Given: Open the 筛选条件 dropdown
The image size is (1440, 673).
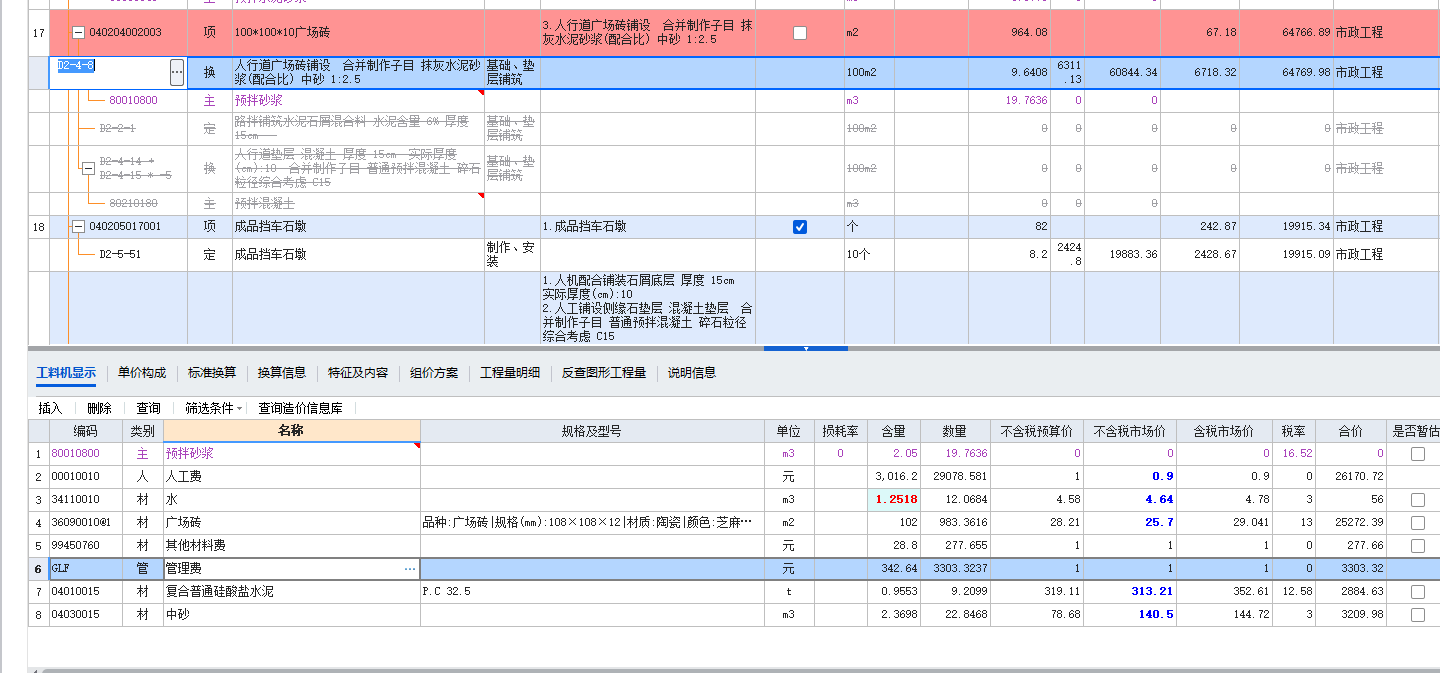Looking at the screenshot, I should pos(214,408).
